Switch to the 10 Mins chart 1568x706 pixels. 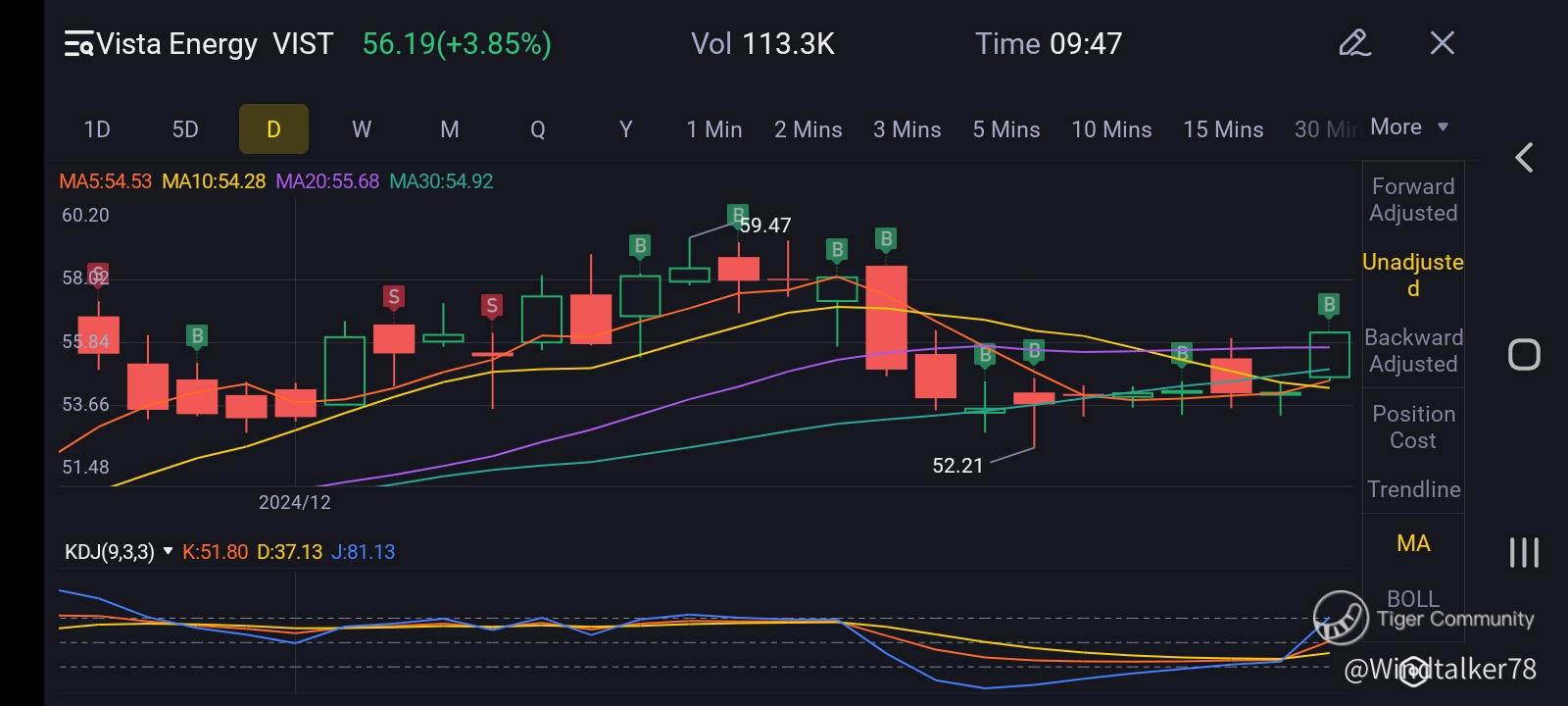[x=1111, y=129]
